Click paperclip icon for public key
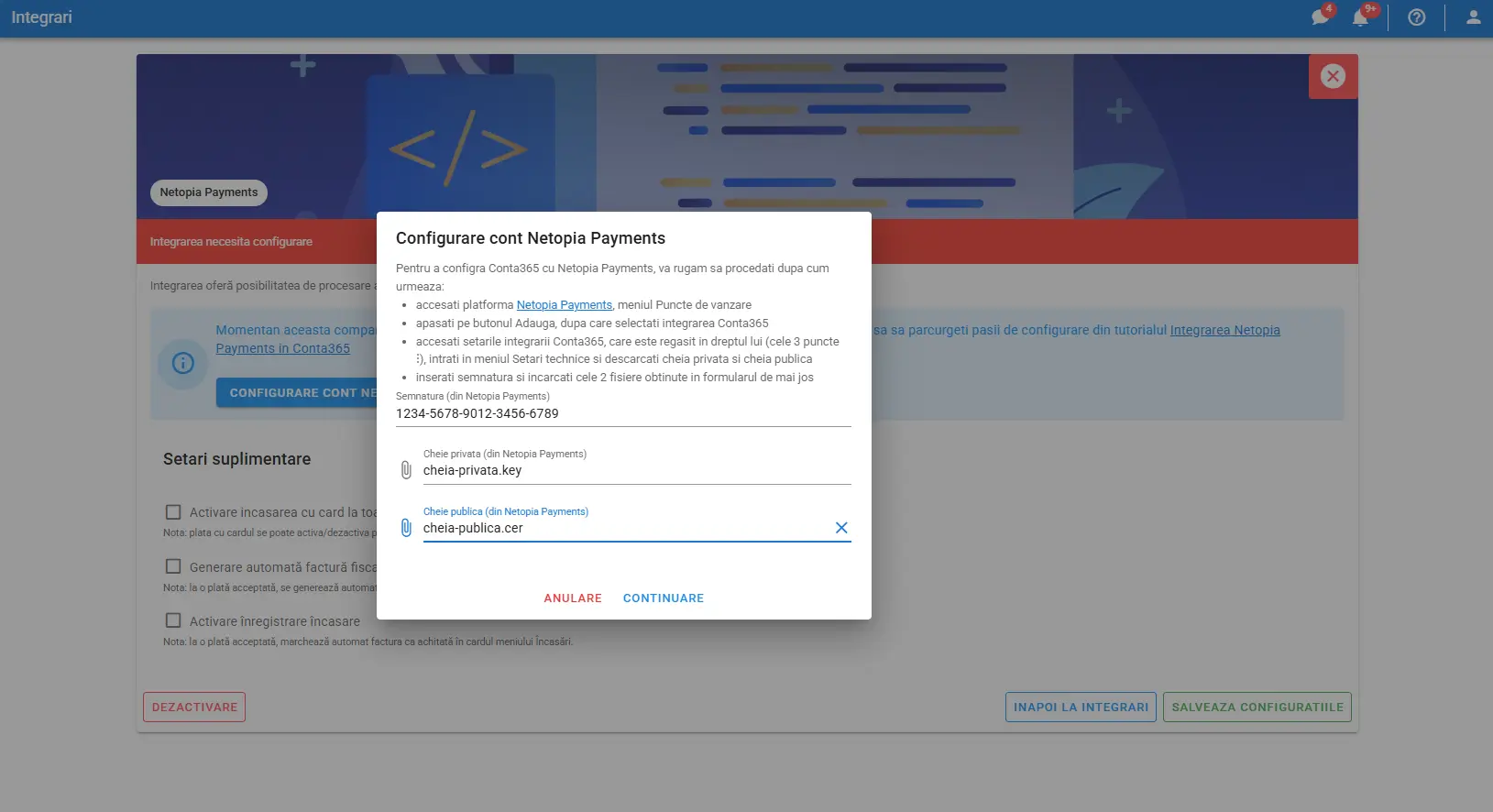This screenshot has height=812, width=1493. 406,528
